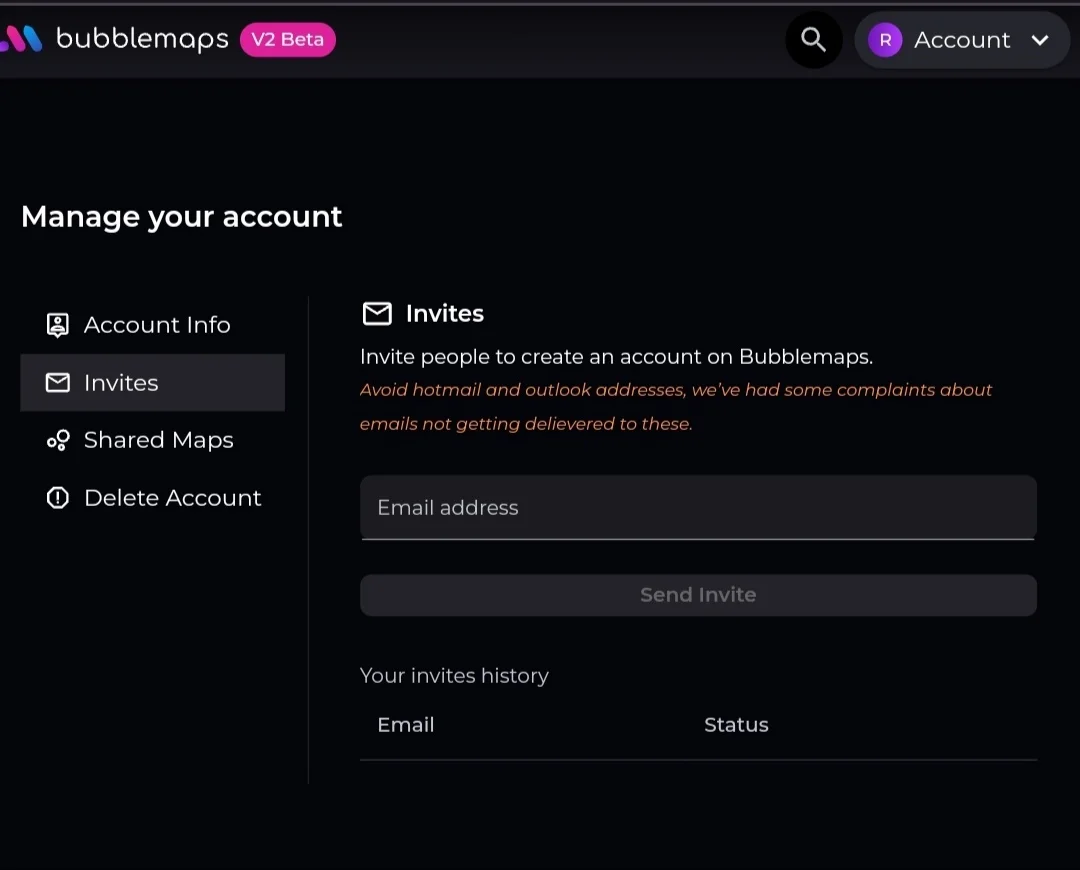Click the purple R avatar

(885, 40)
